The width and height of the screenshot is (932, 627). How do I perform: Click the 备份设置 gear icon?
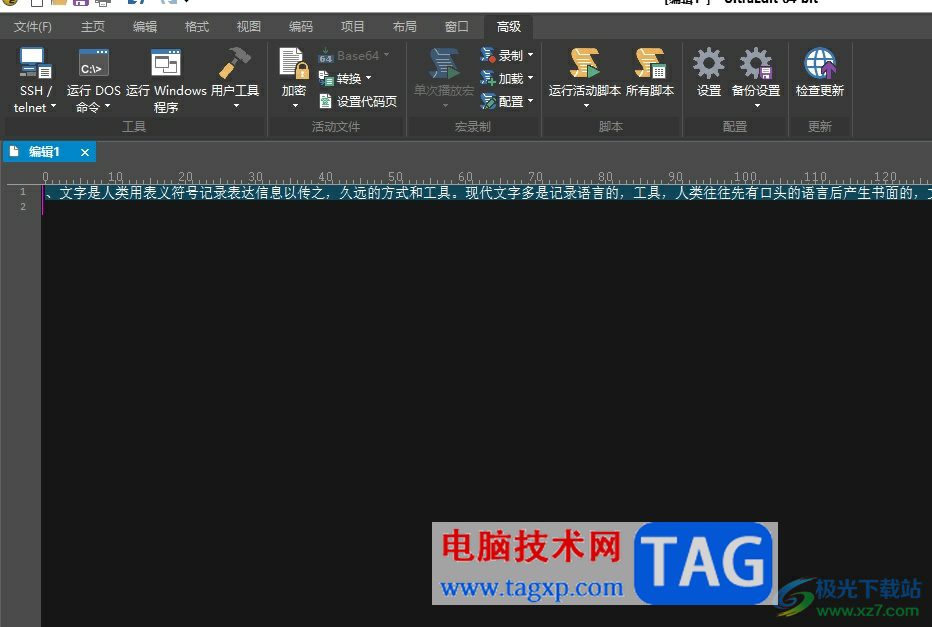(x=755, y=63)
